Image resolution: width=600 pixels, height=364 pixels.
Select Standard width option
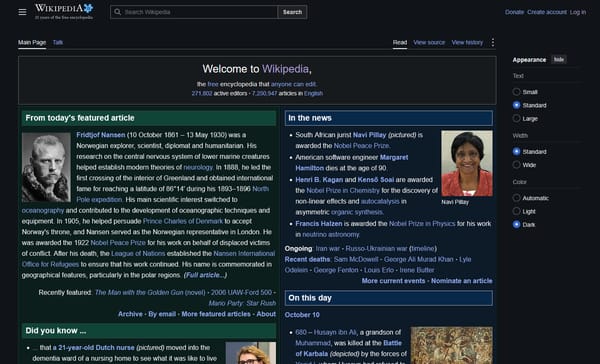pos(516,152)
